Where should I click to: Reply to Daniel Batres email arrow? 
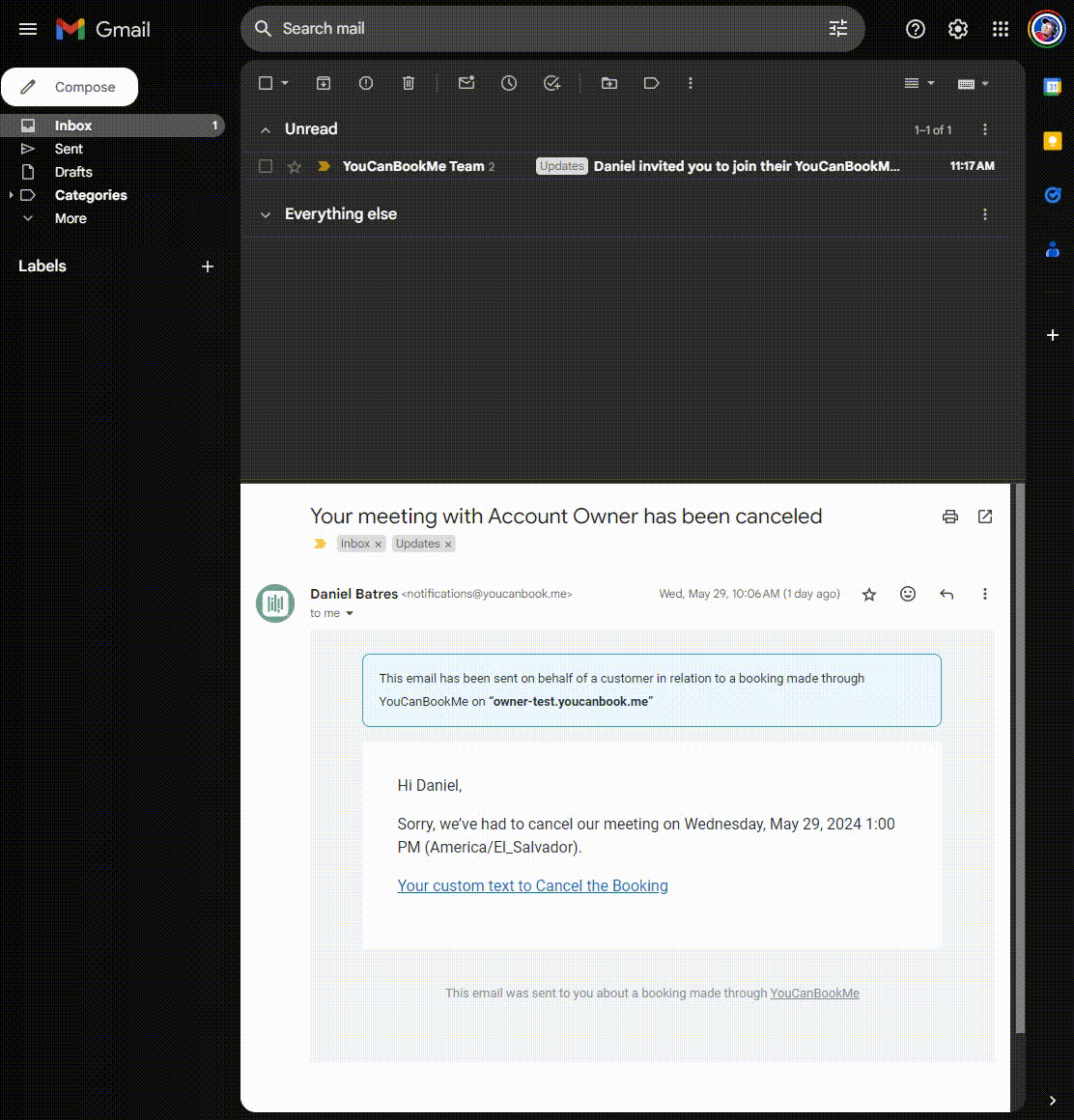pos(947,595)
